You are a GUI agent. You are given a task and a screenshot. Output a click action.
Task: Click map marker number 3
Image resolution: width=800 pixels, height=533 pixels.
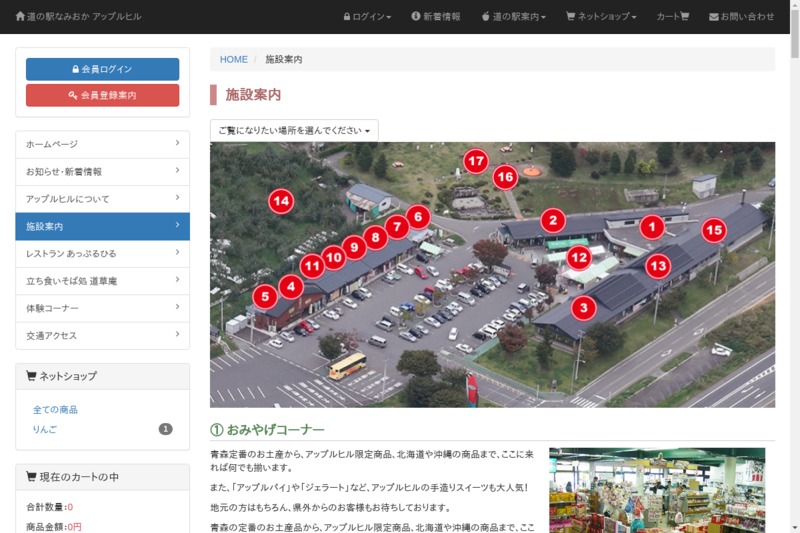coord(584,307)
